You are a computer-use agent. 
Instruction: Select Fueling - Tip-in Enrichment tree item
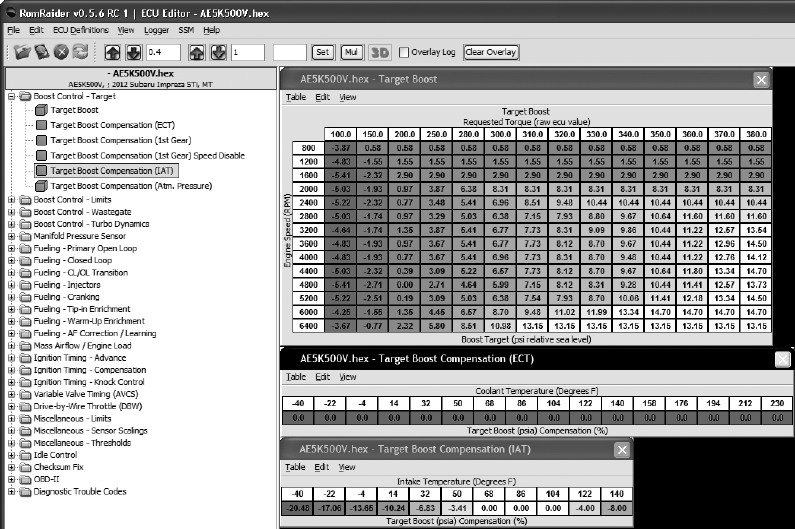[82, 309]
